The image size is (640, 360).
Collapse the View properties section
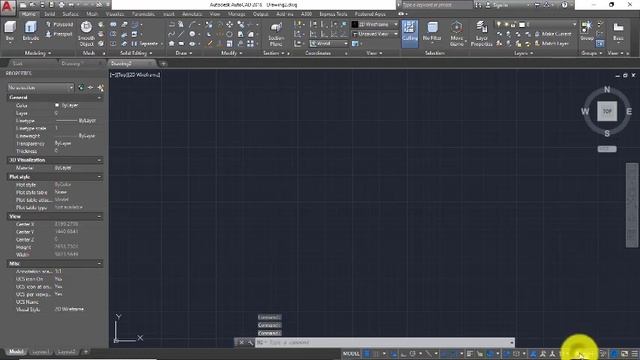pos(99,216)
